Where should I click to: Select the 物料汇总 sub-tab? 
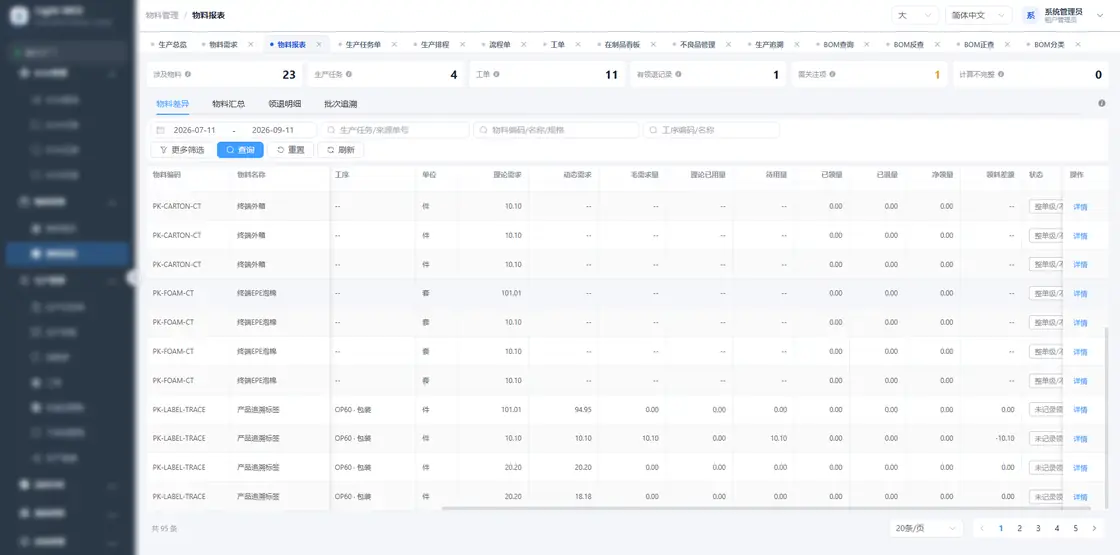(x=229, y=104)
